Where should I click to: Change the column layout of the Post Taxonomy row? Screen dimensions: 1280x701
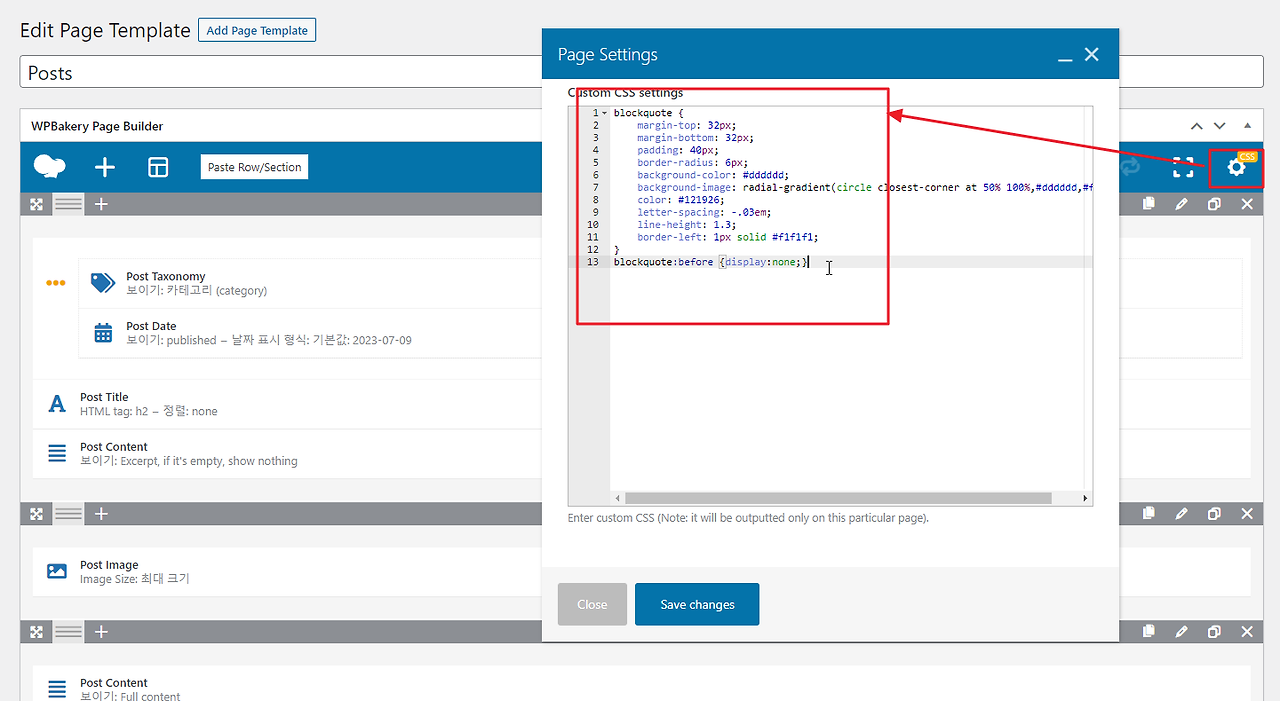pyautogui.click(x=69, y=204)
